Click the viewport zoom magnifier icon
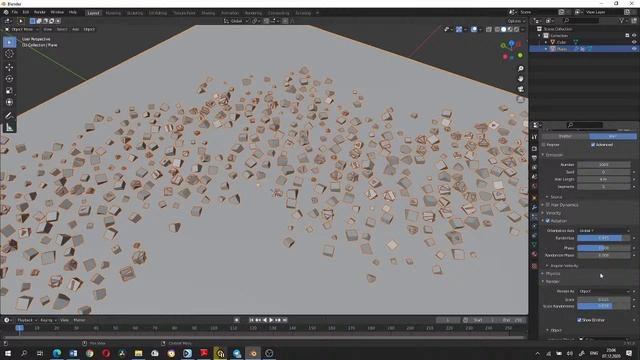 (520, 69)
